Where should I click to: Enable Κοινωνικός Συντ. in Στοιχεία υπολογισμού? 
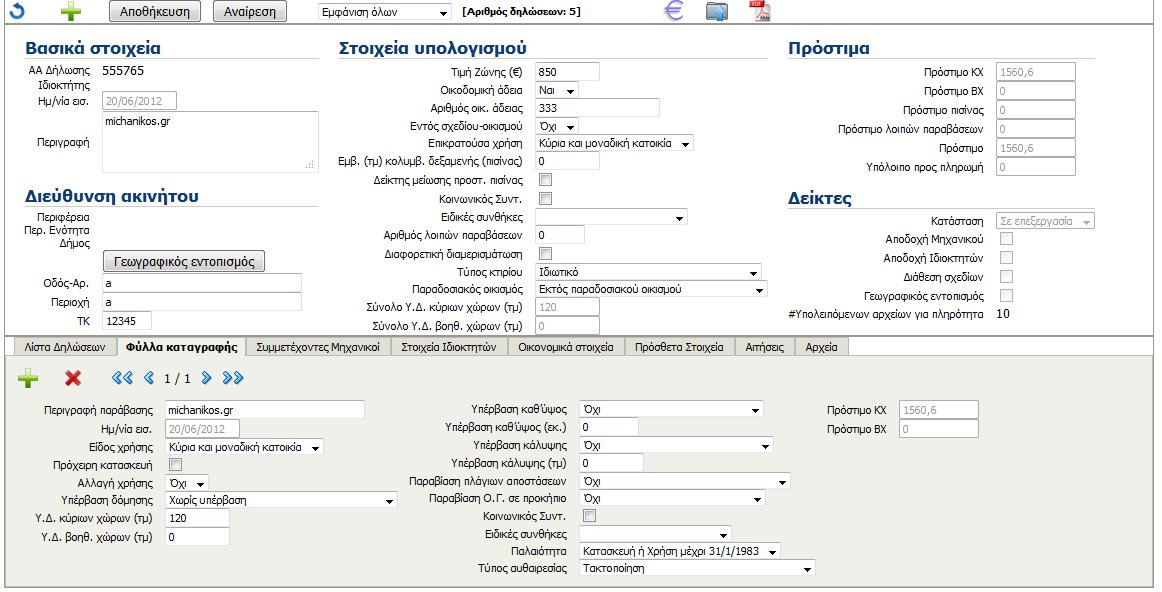(545, 199)
